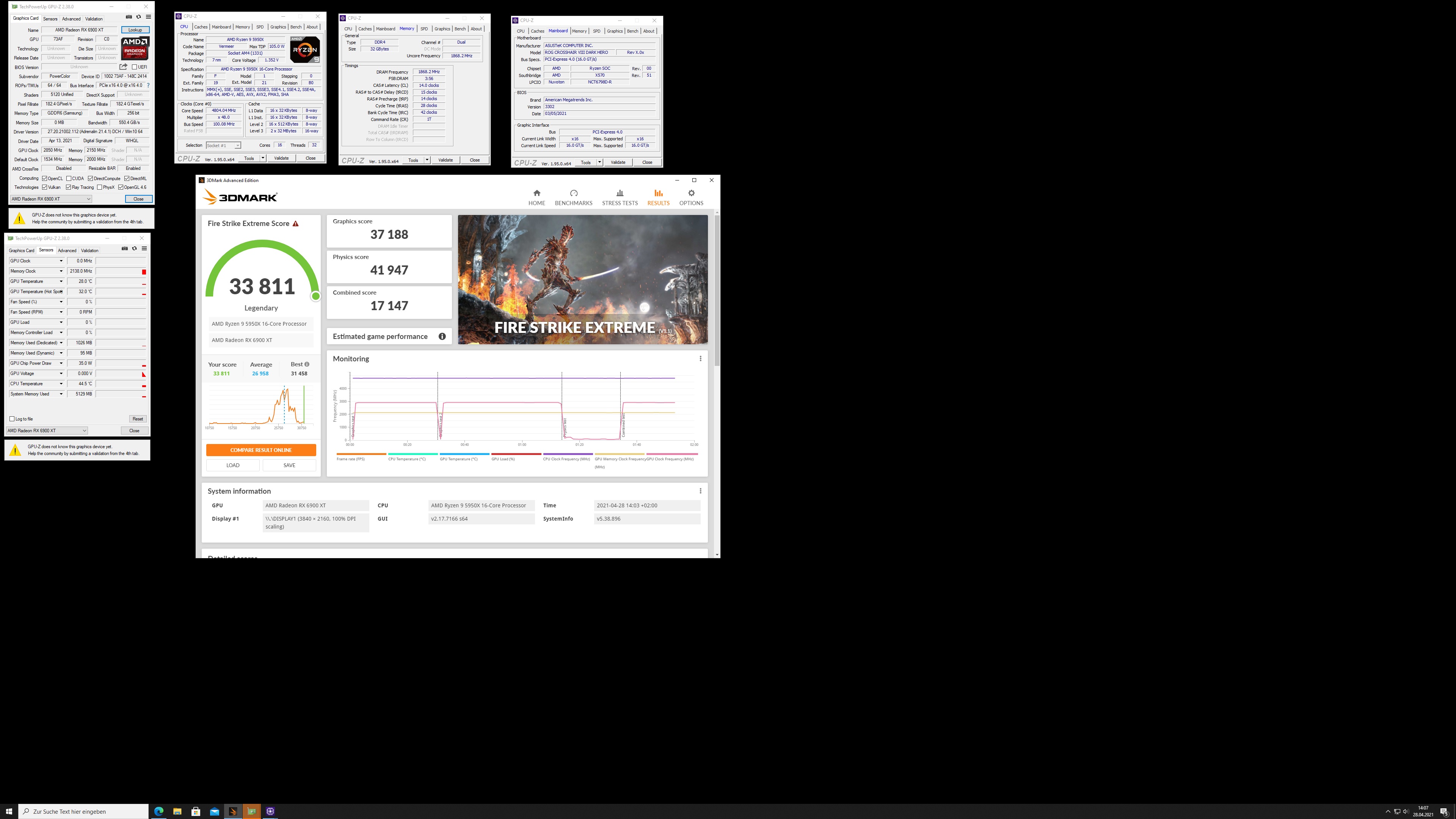
Task: Toggle the OpenCL checkbox
Action: (x=45, y=179)
